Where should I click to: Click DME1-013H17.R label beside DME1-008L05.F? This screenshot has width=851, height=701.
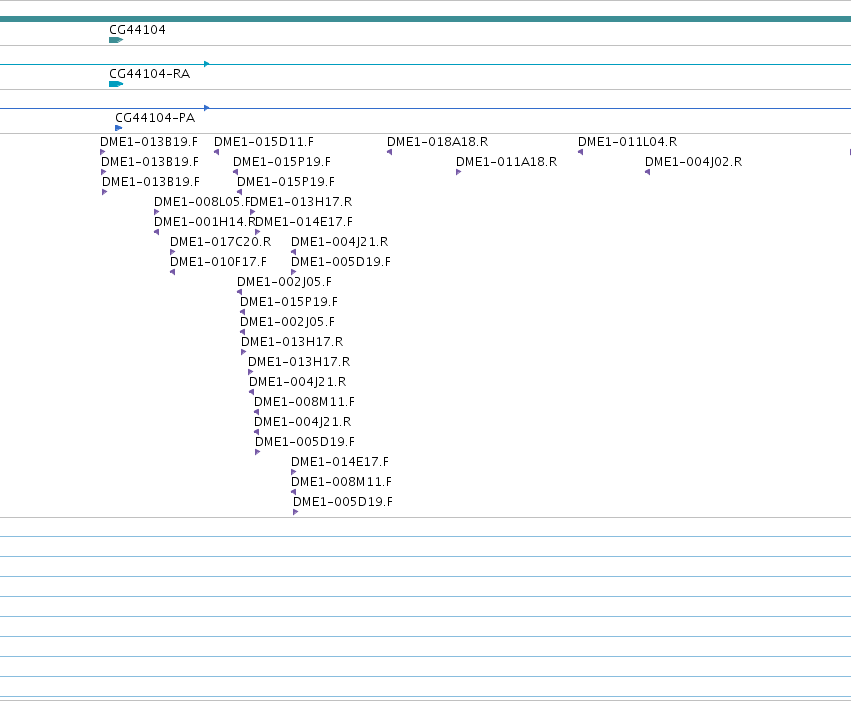tap(301, 202)
